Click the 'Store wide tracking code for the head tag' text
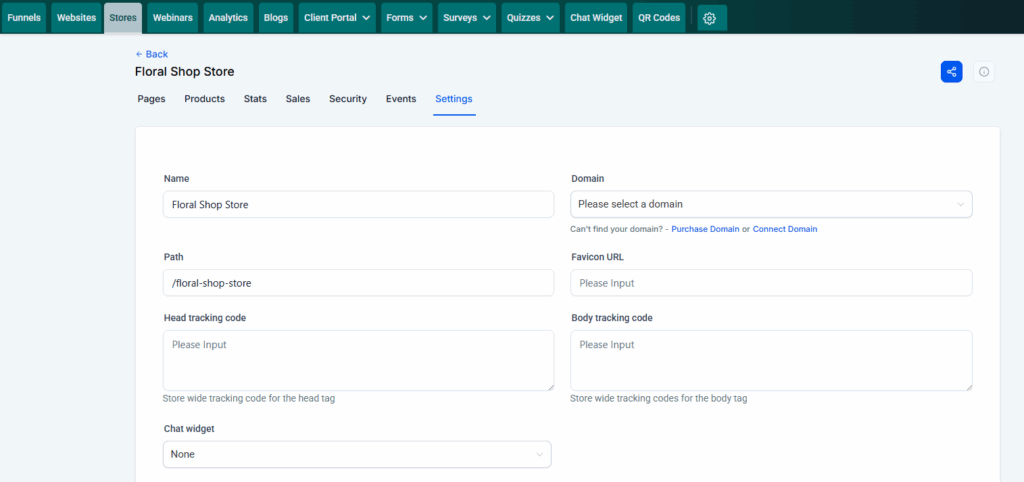 tap(249, 398)
